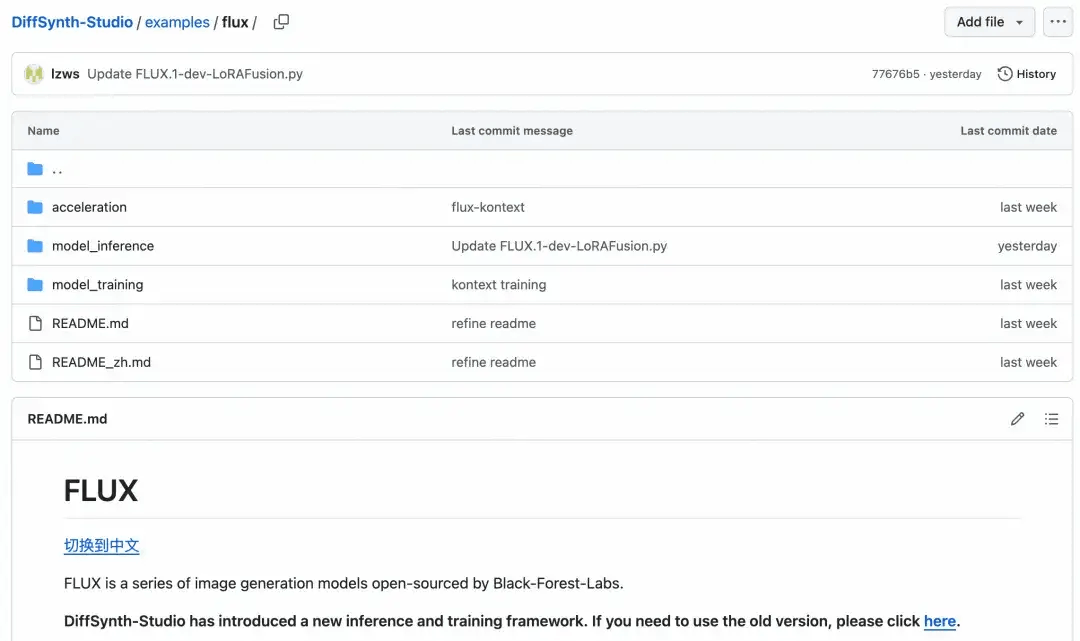Click the pencil icon to edit README.md
This screenshot has width=1080, height=641.
1017,418
